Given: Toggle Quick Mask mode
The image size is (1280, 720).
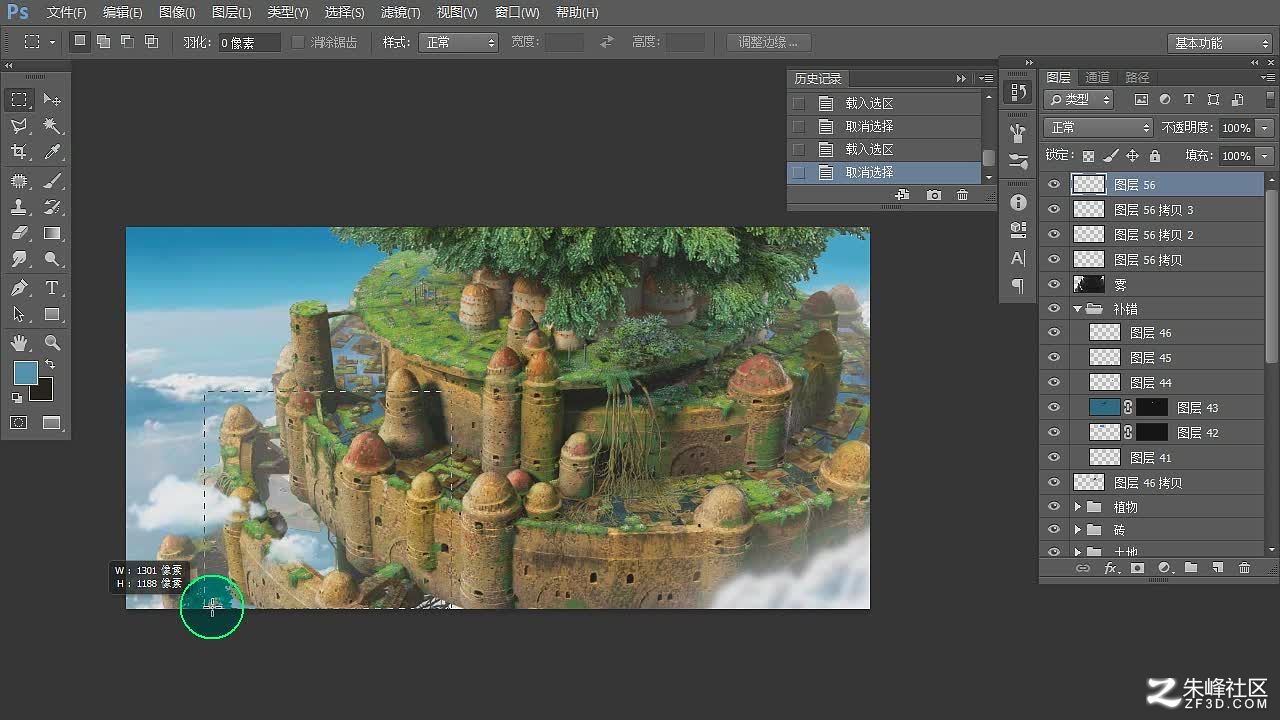Looking at the screenshot, I should tap(19, 423).
